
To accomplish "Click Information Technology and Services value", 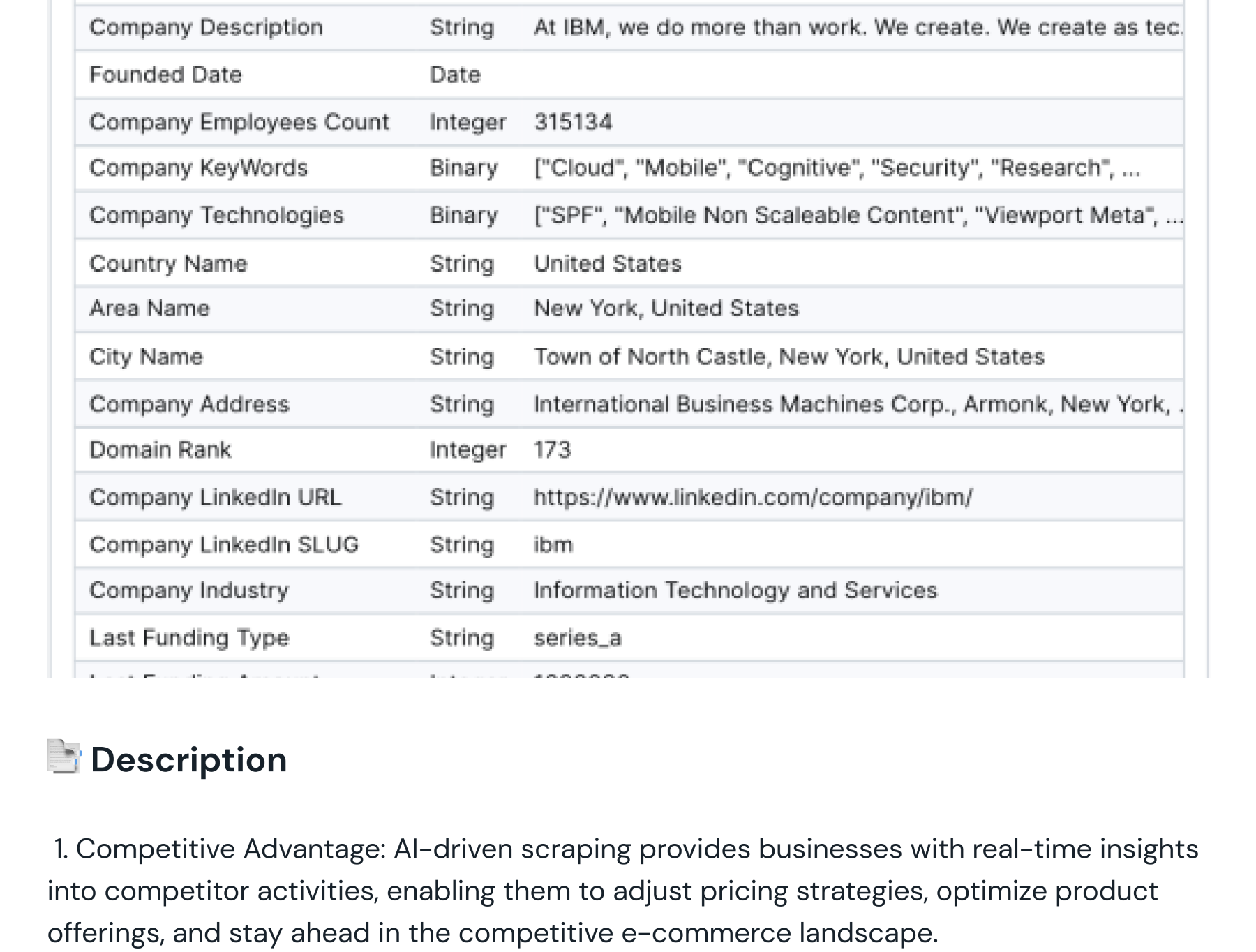I will point(735,591).
